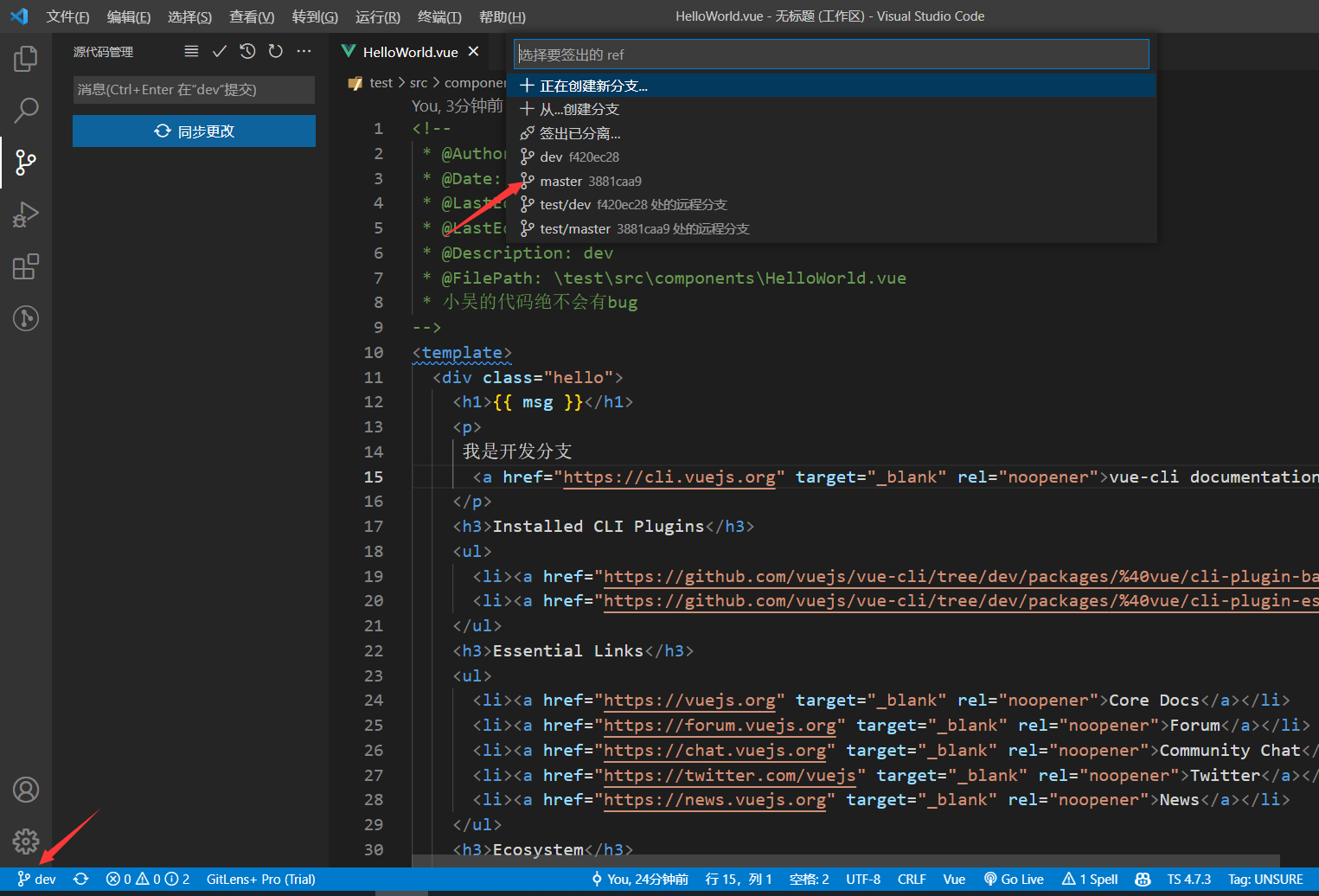The height and width of the screenshot is (896, 1319).
Task: Click the Vue language mode indicator
Action: point(954,880)
